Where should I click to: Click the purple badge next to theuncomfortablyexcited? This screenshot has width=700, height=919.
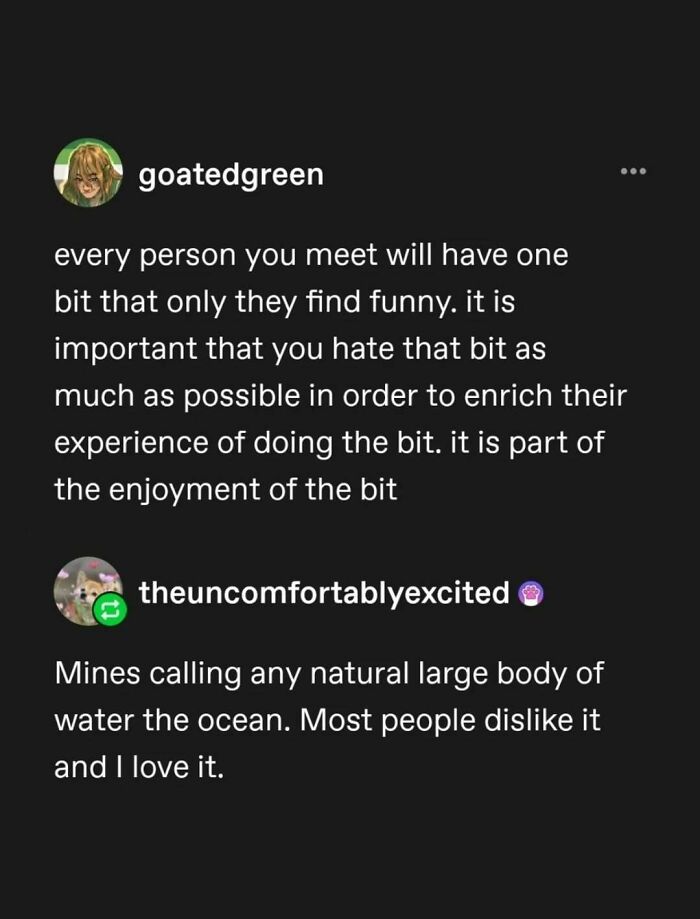530,592
